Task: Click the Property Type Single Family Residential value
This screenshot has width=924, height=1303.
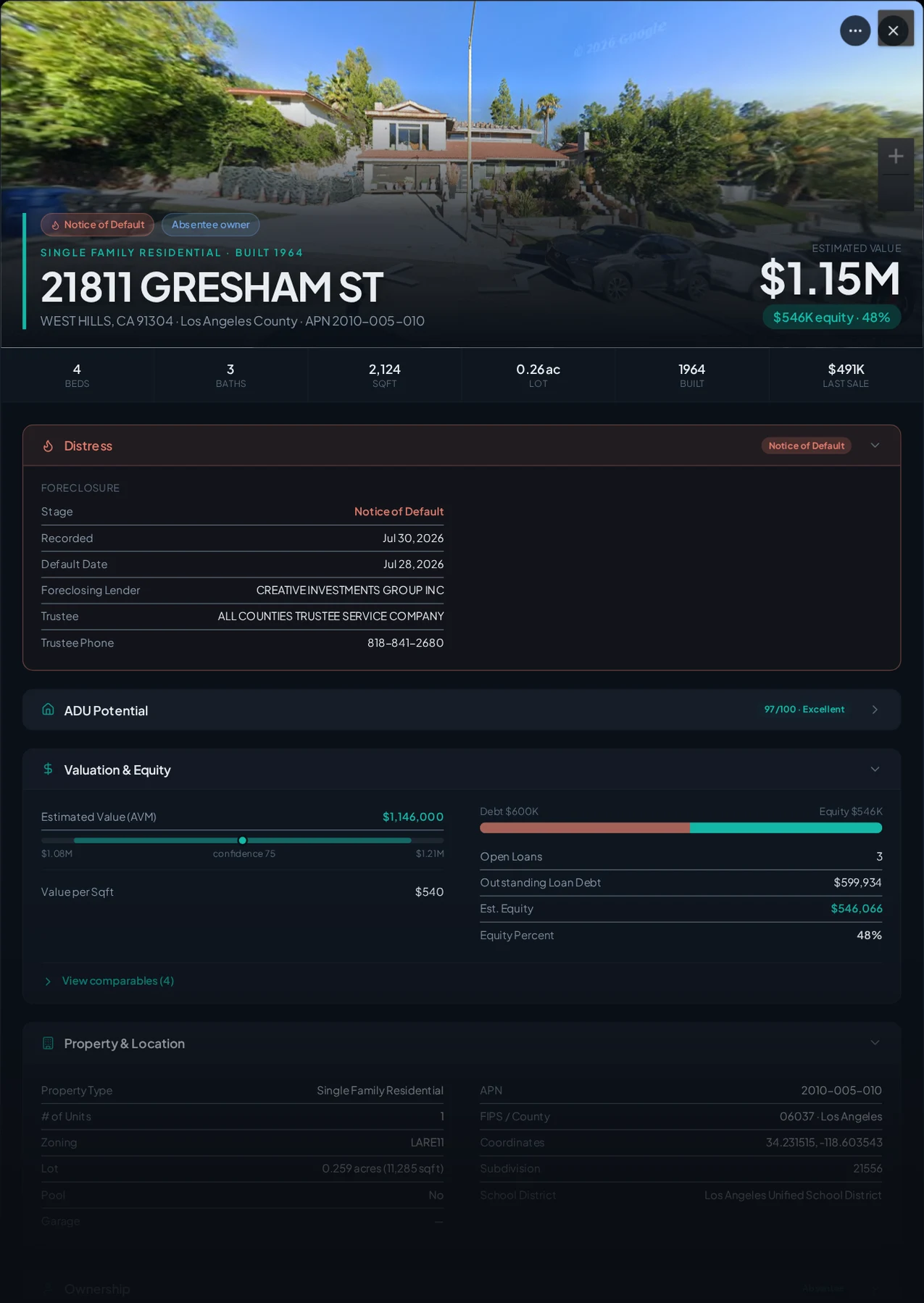Action: click(380, 1091)
